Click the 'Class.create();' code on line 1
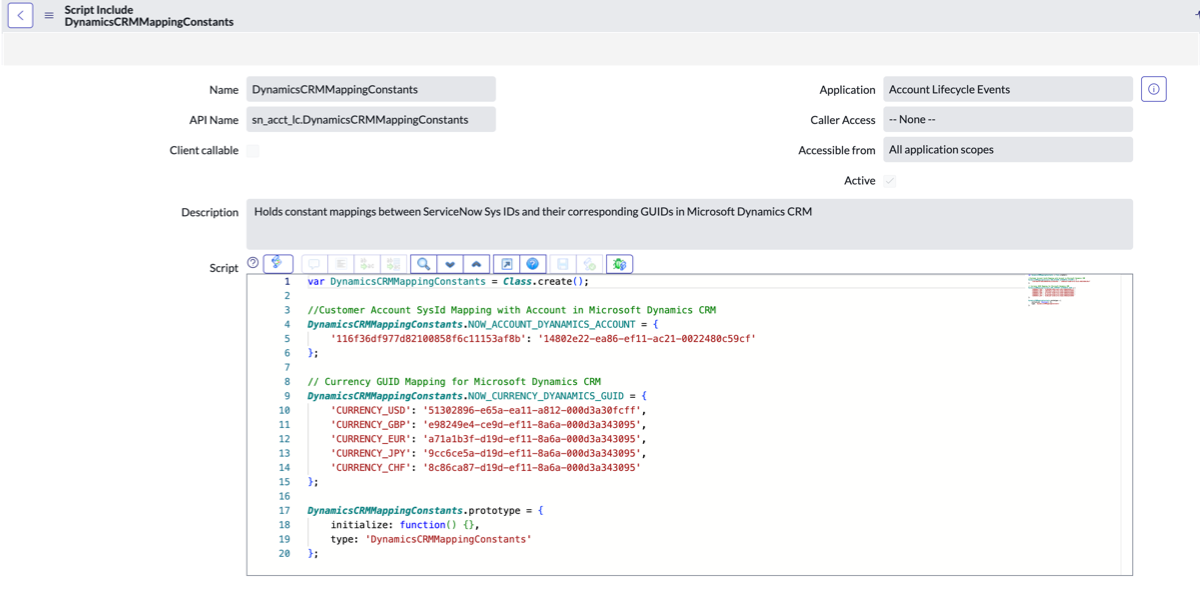 544,282
